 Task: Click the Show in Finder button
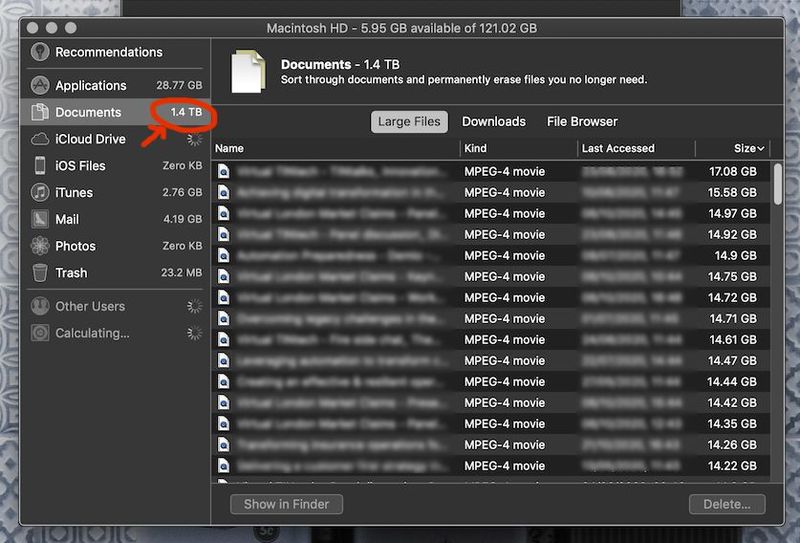286,504
